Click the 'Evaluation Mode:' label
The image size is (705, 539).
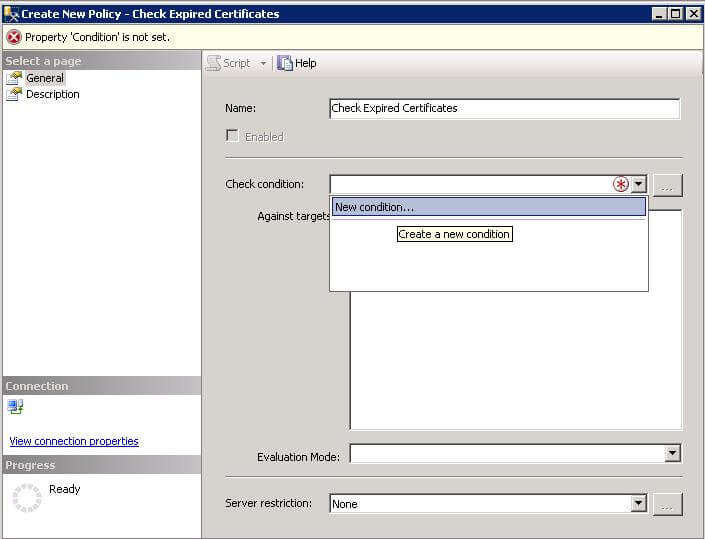point(299,457)
